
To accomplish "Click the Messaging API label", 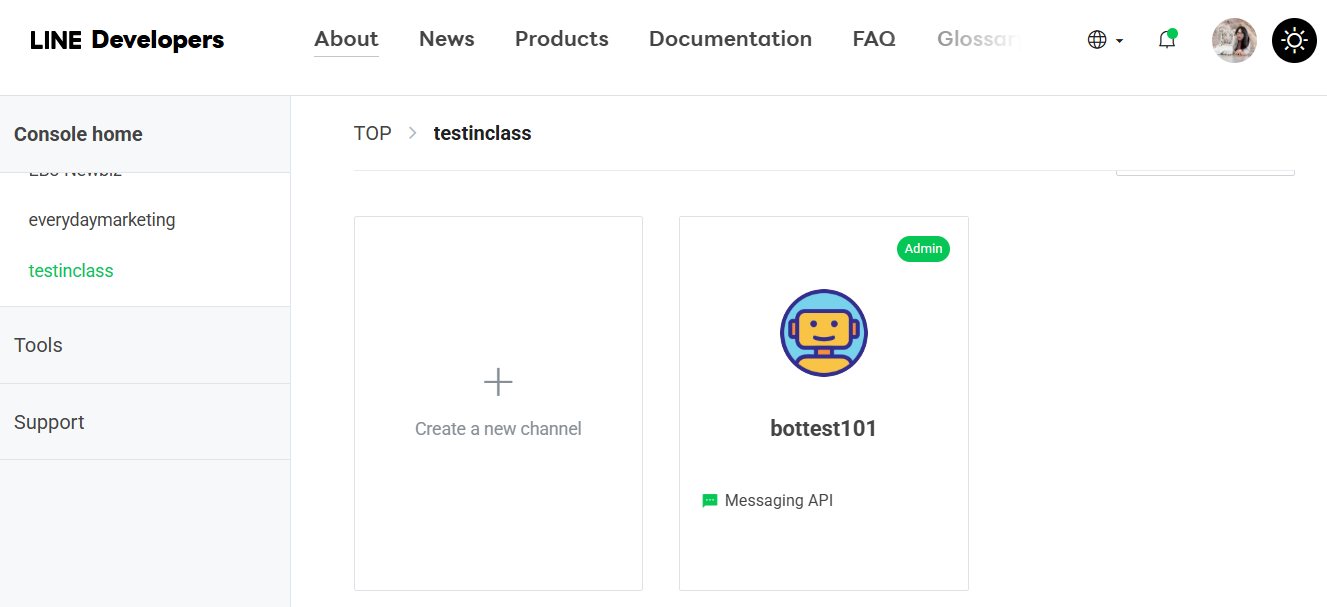I will point(779,501).
